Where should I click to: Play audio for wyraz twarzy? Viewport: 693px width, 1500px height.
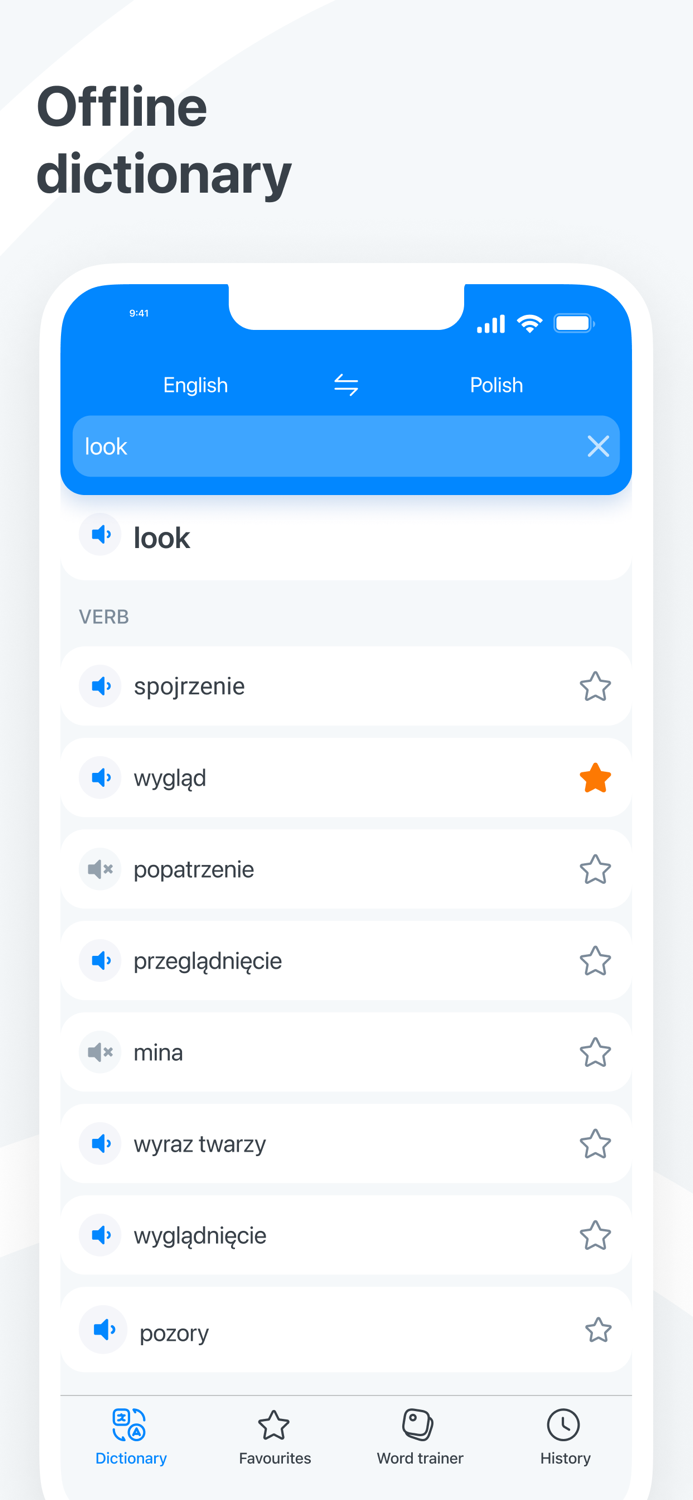click(100, 1143)
